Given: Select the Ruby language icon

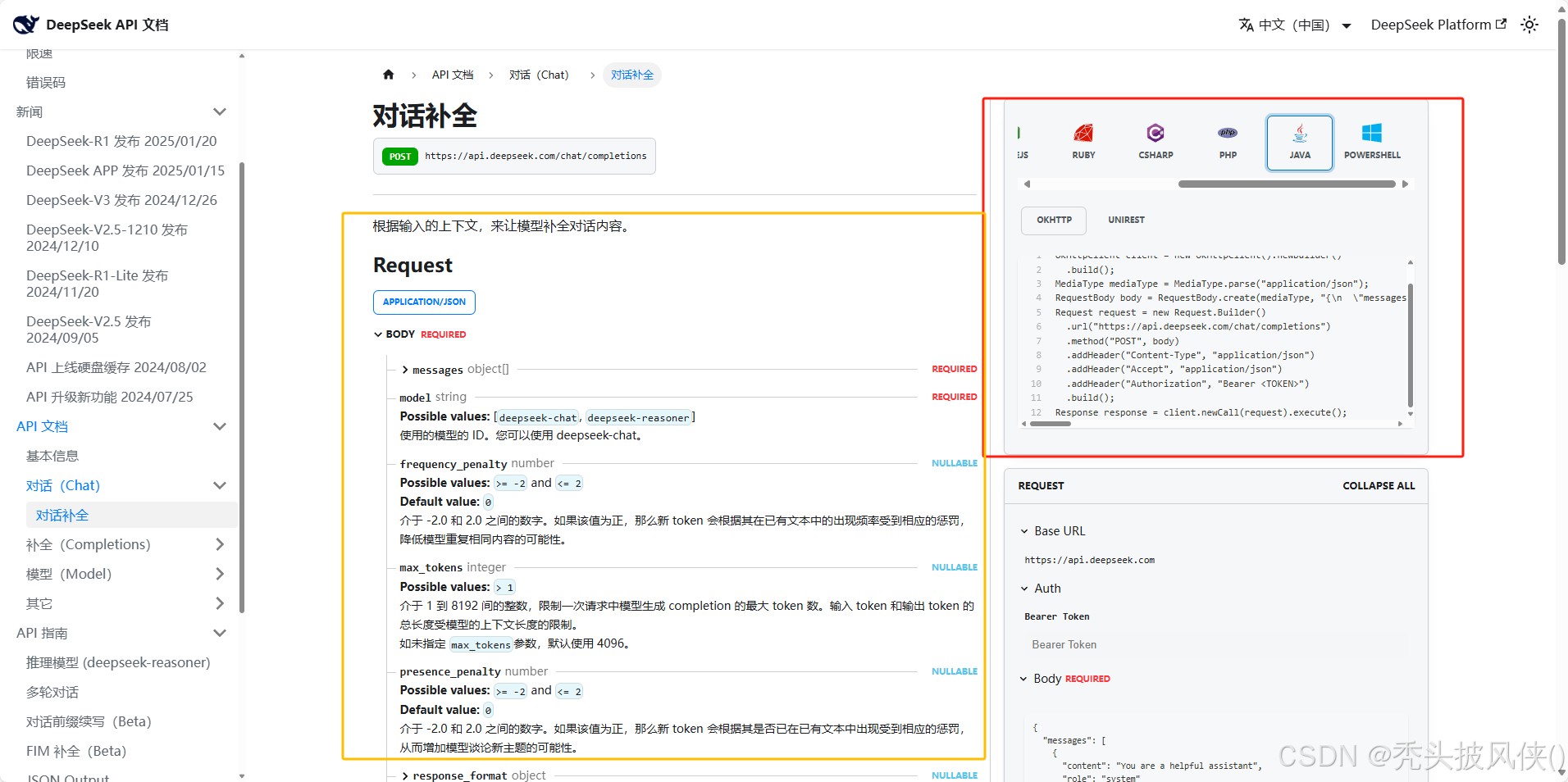Looking at the screenshot, I should tap(1083, 142).
